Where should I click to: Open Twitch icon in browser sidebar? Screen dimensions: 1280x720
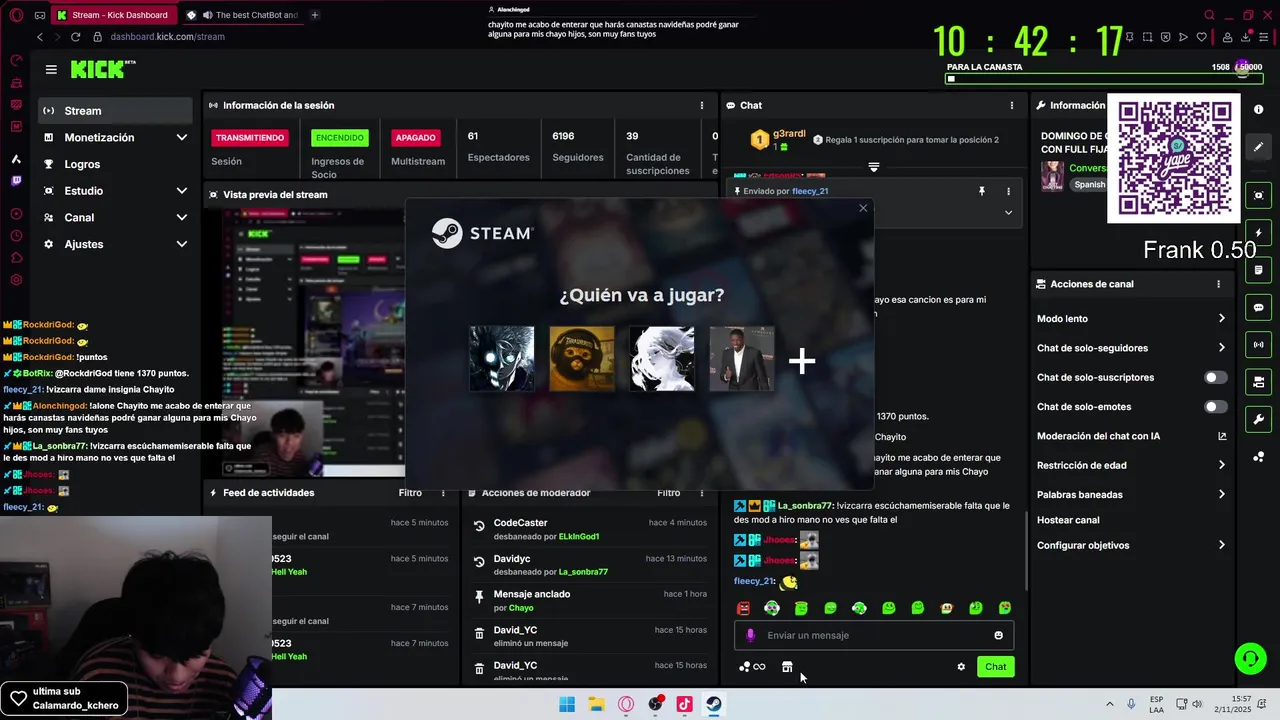coord(16,181)
